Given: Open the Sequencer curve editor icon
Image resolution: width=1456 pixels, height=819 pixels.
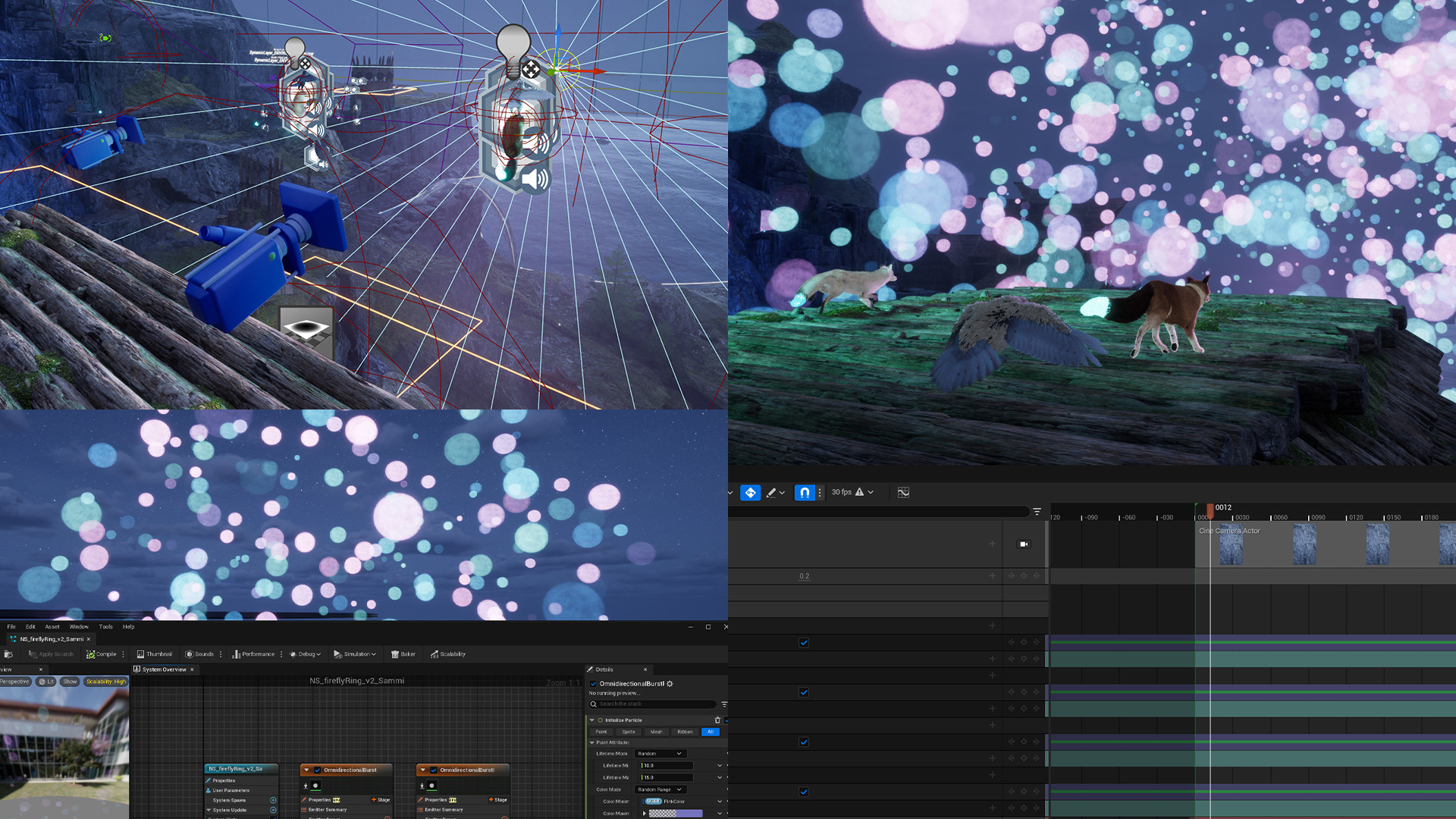Looking at the screenshot, I should pyautogui.click(x=903, y=492).
